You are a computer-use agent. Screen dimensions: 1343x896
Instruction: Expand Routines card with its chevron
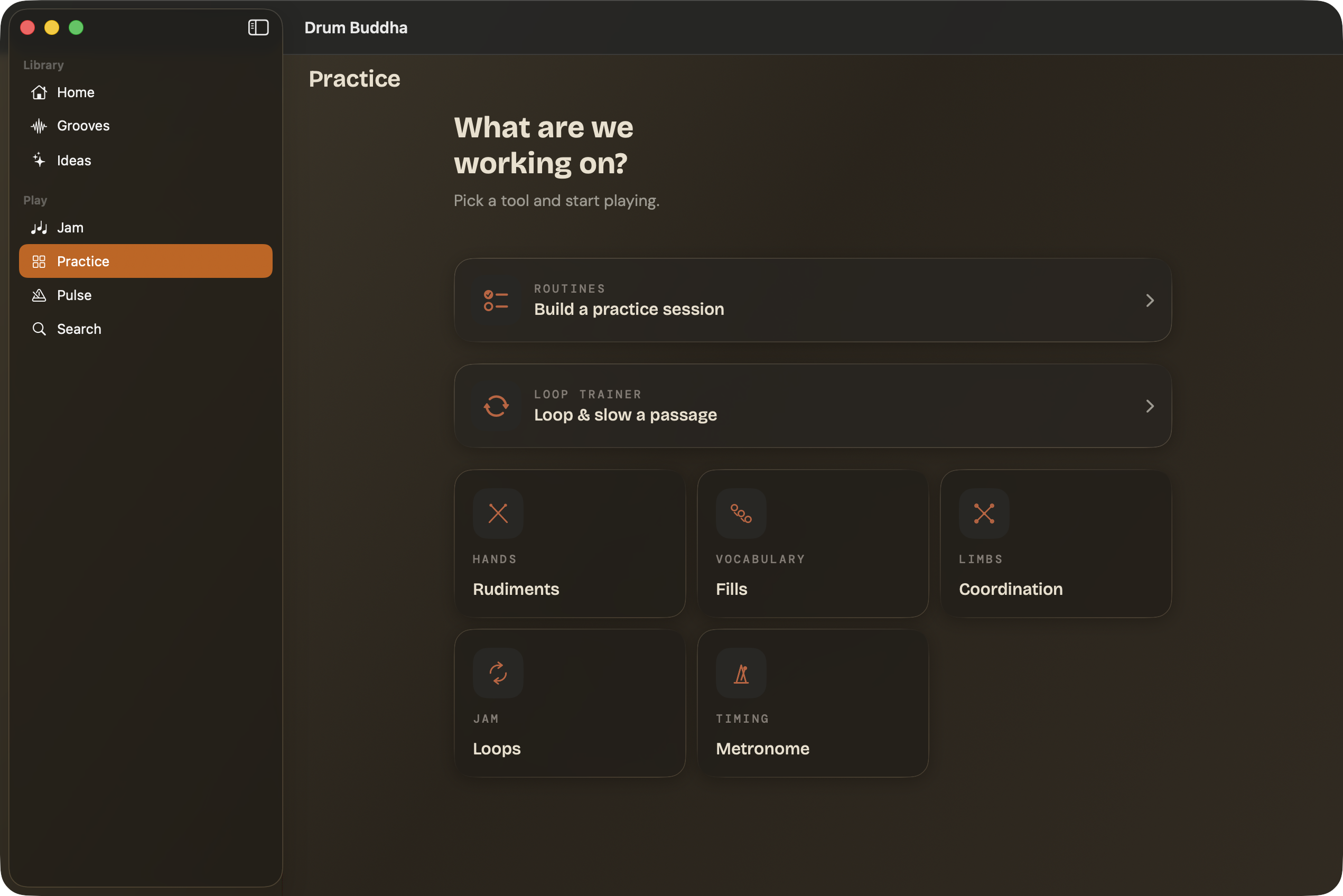pos(1149,300)
